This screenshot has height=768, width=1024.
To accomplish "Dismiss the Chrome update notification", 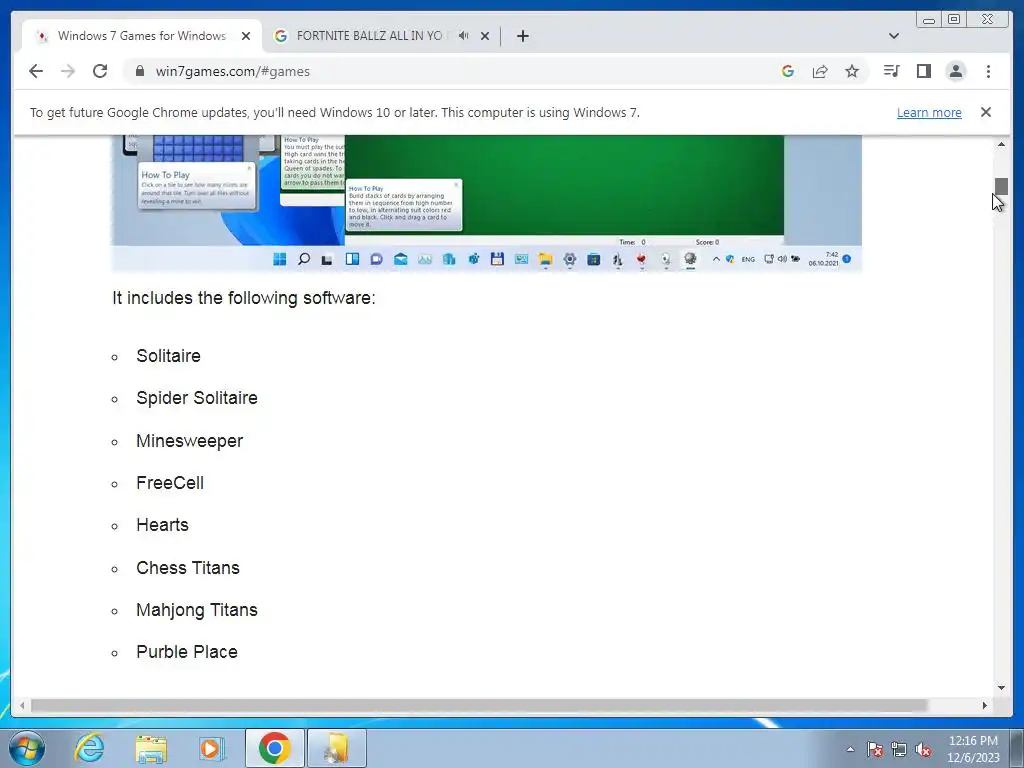I will [x=986, y=112].
